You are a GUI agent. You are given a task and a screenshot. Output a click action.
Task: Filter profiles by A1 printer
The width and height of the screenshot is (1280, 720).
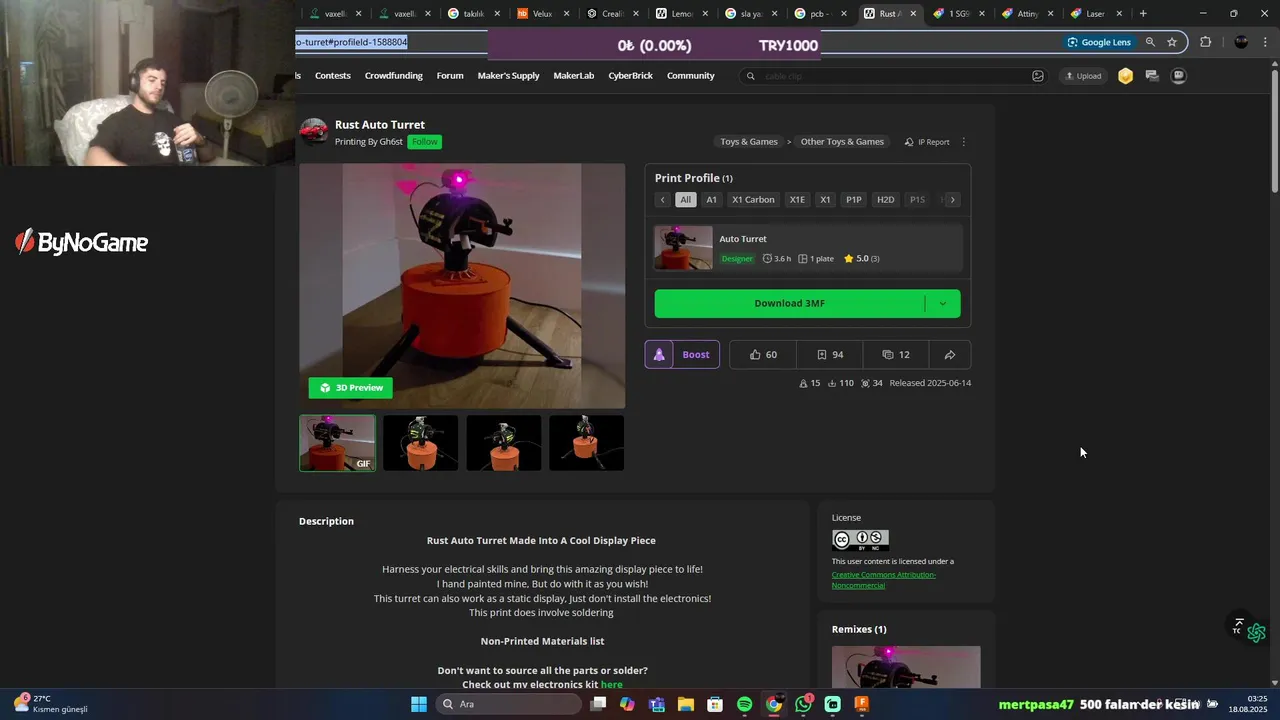click(x=712, y=200)
